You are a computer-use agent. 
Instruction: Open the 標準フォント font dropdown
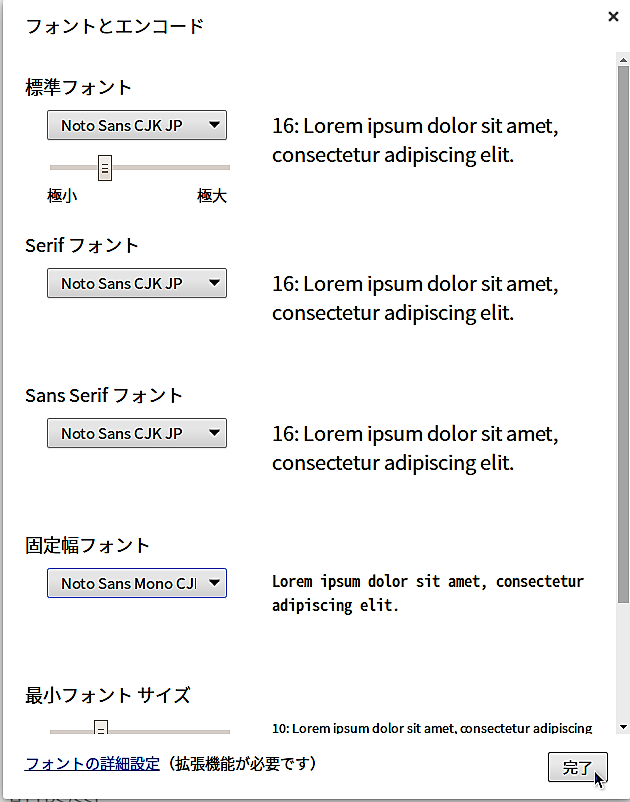coord(137,125)
